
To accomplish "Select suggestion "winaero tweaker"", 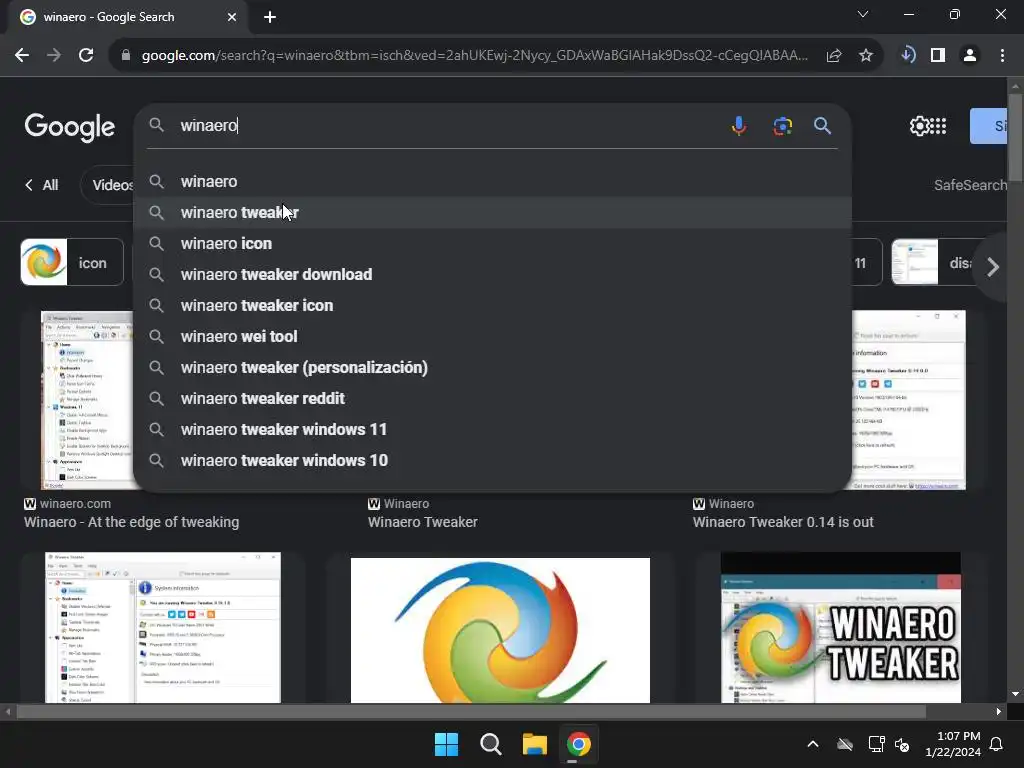I will (492, 212).
